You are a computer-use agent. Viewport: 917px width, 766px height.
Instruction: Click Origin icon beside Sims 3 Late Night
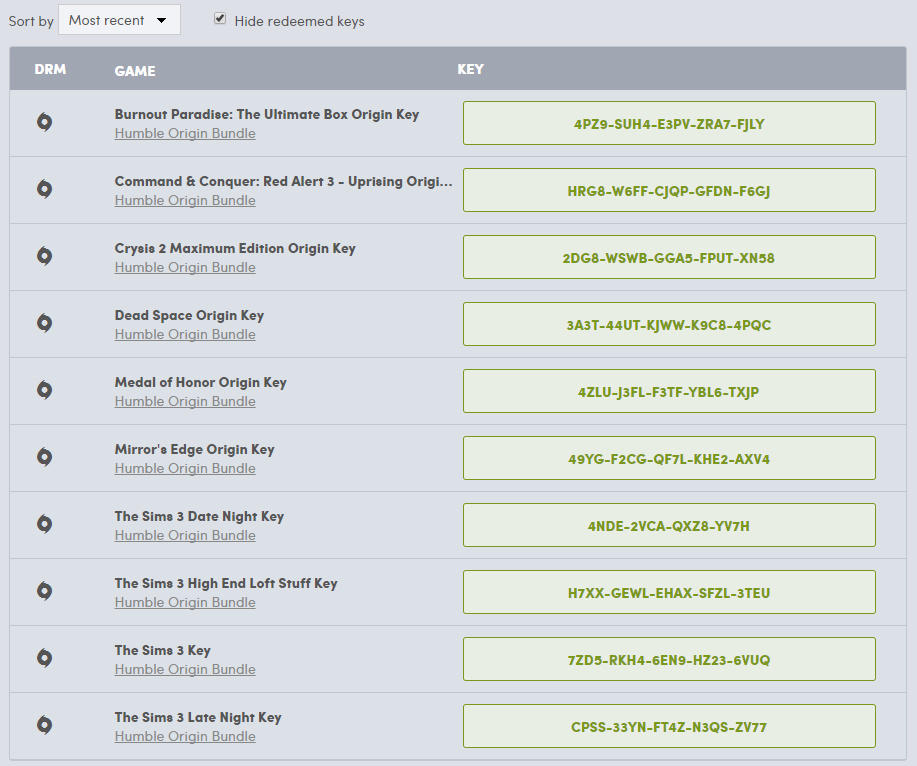(44, 725)
